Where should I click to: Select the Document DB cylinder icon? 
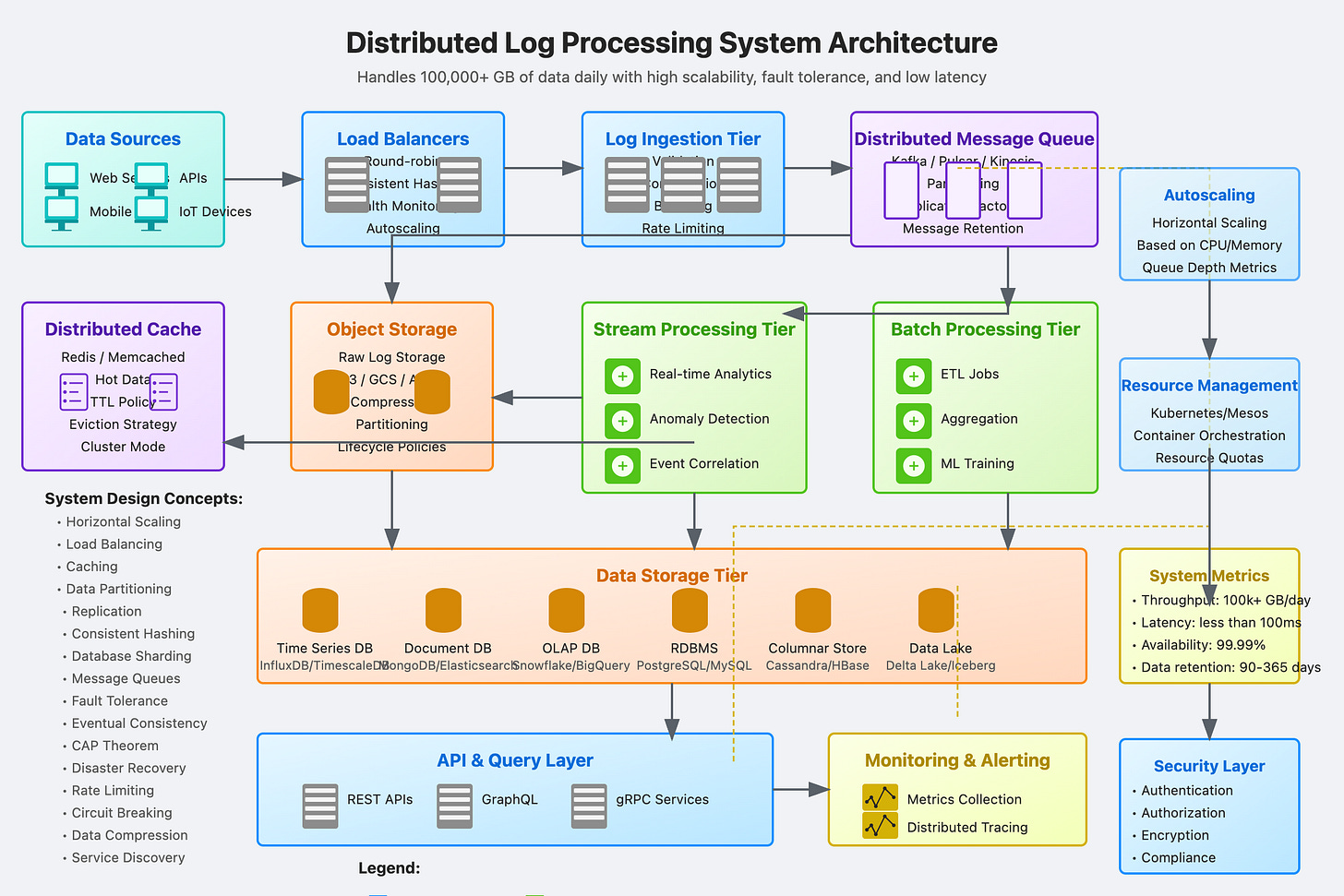point(443,610)
